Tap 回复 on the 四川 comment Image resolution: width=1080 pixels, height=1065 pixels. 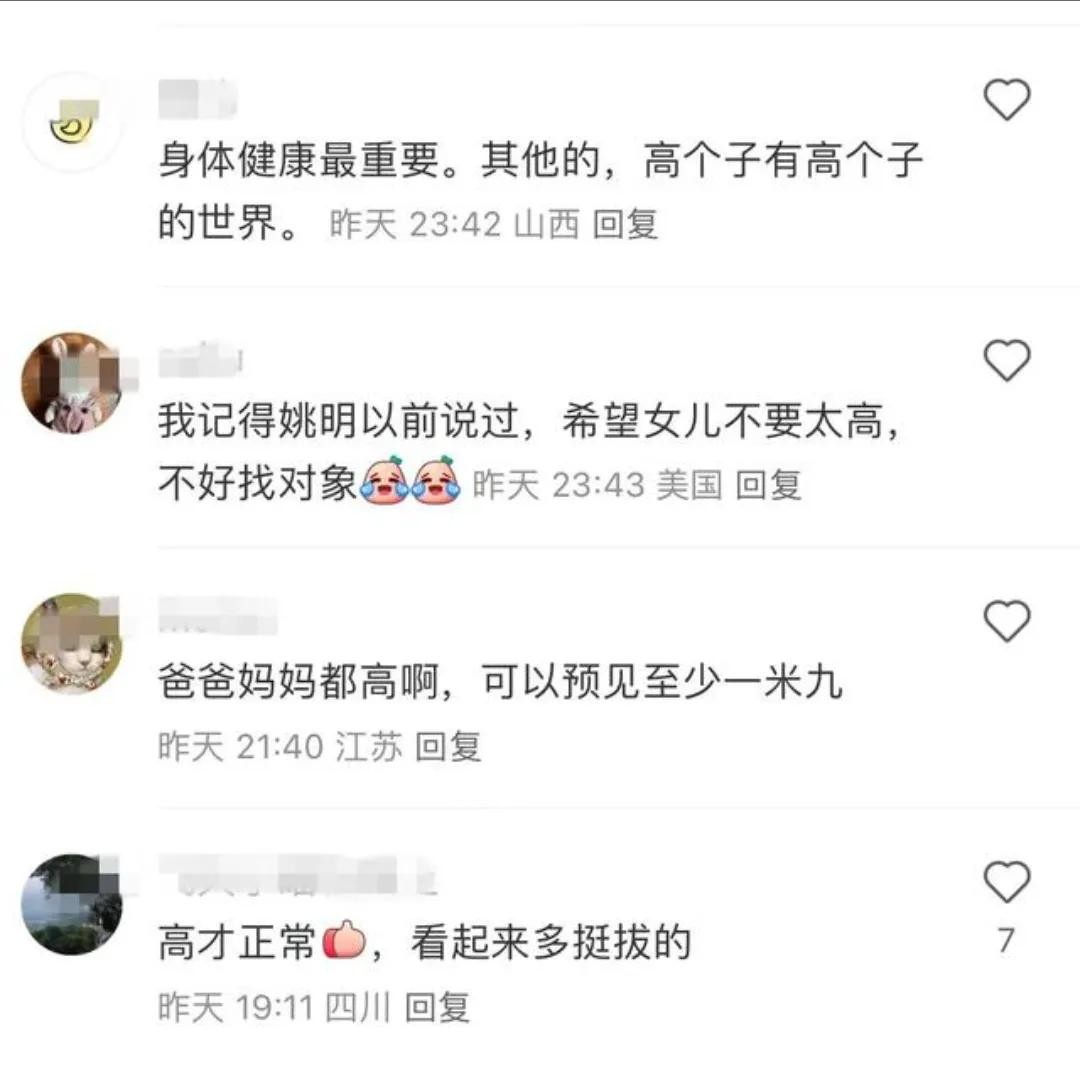[437, 1007]
